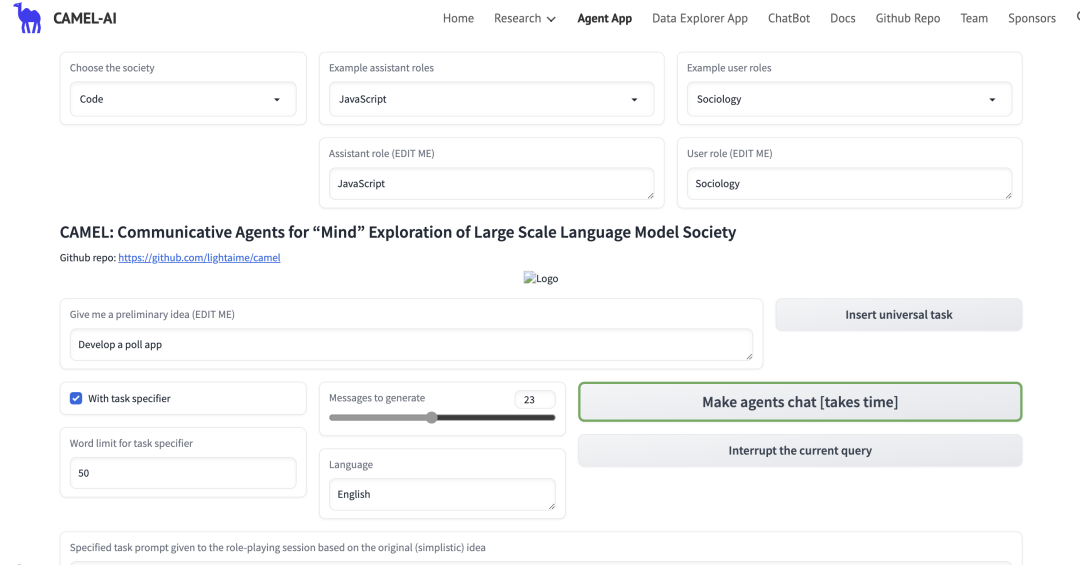Open the ChatBot page
Viewport: 1080px width, 565px height.
(x=789, y=19)
